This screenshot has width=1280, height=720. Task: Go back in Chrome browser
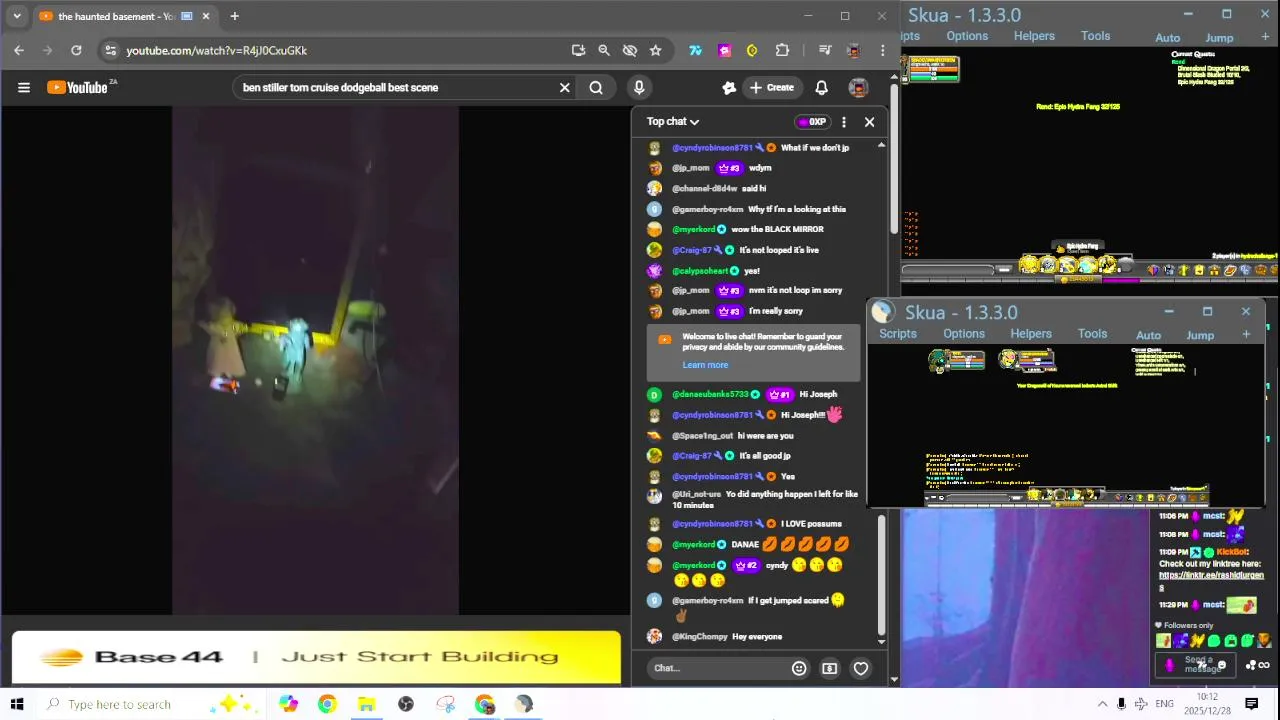pyautogui.click(x=19, y=50)
